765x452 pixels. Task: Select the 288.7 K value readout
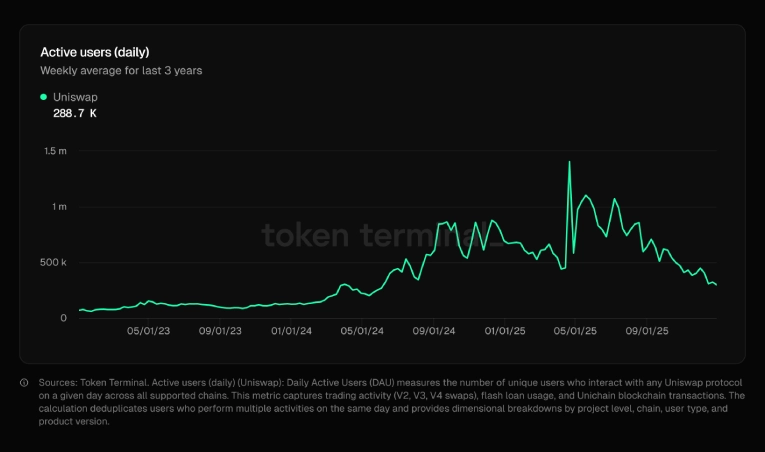pyautogui.click(x=75, y=114)
